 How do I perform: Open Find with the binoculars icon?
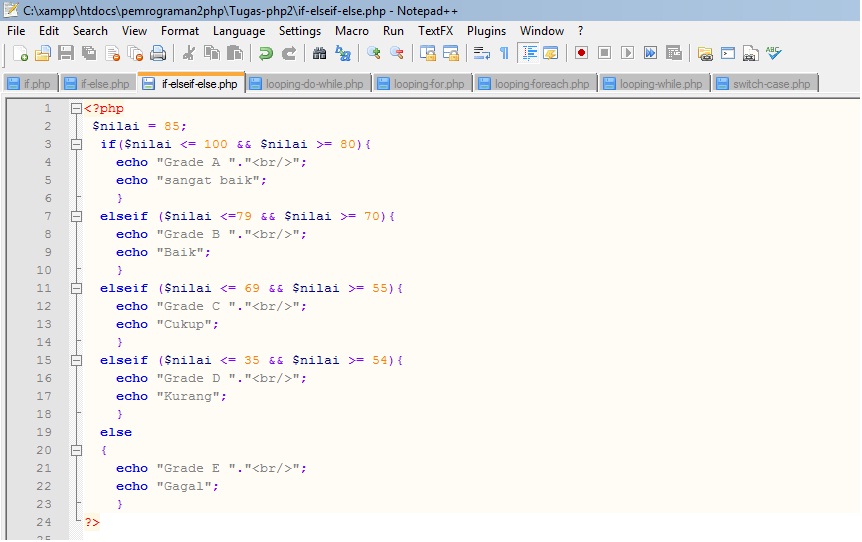(319, 53)
